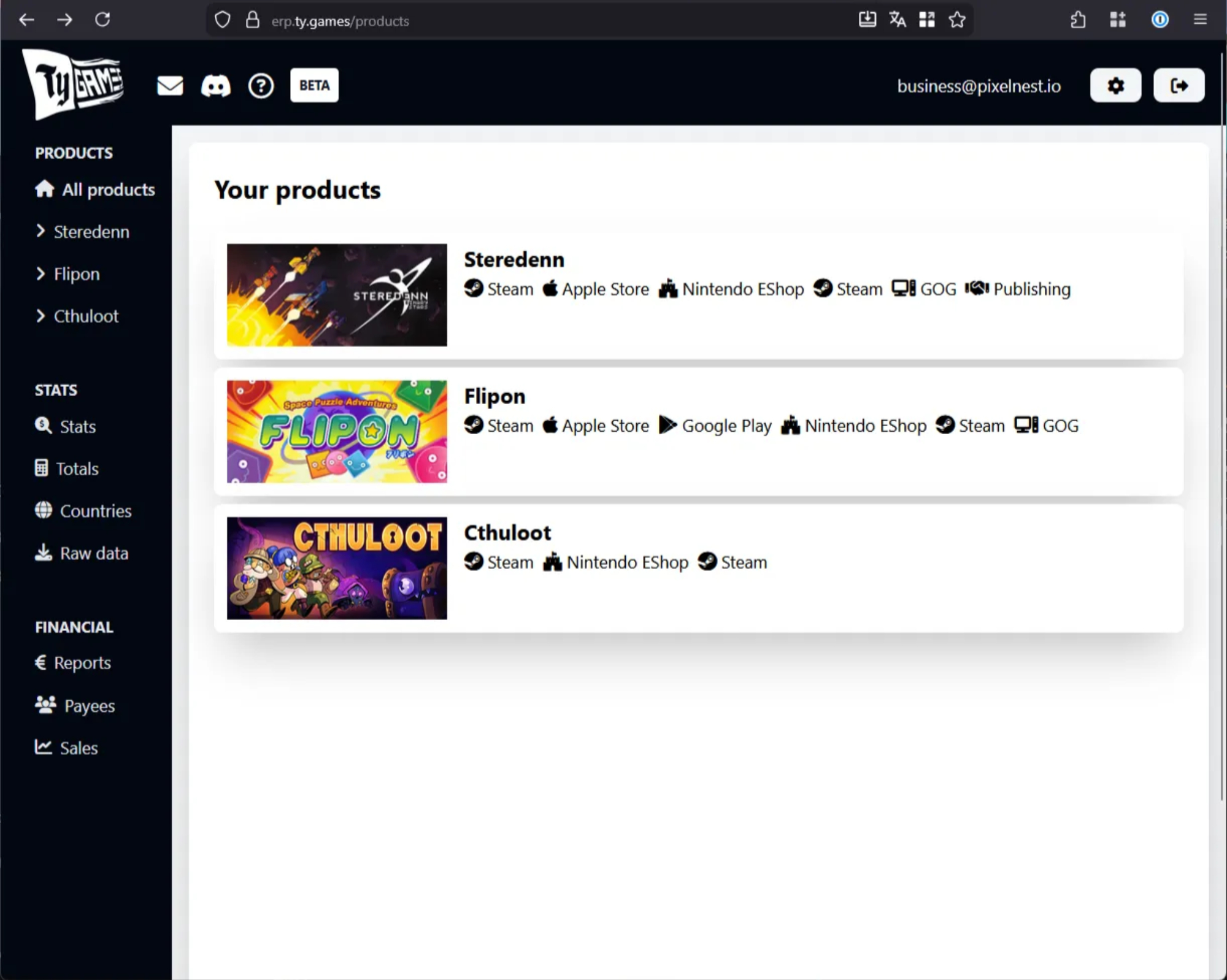This screenshot has height=980, width=1227.
Task: Click the browser reload icon
Action: click(x=102, y=20)
